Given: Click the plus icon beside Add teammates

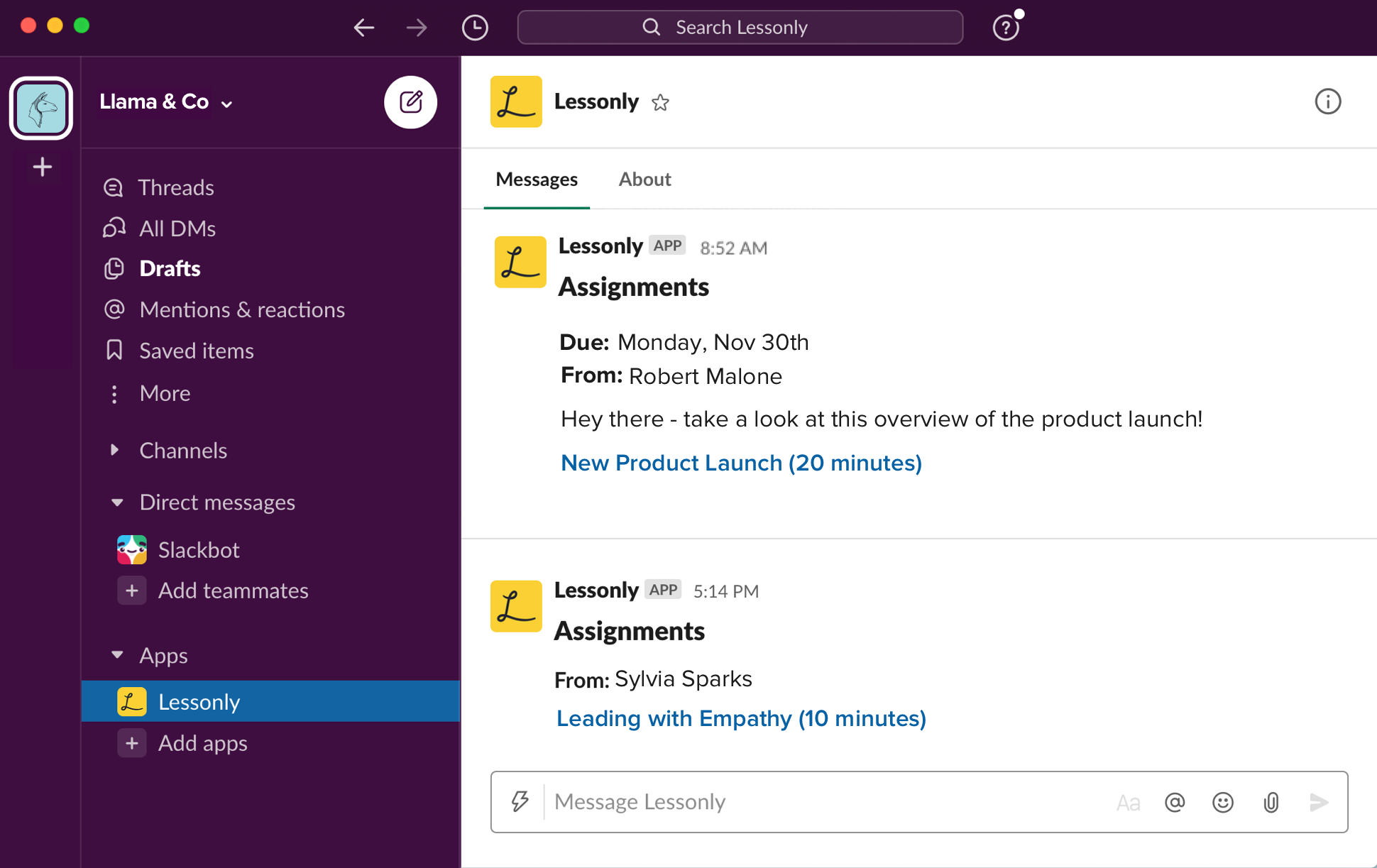Looking at the screenshot, I should click(x=132, y=590).
